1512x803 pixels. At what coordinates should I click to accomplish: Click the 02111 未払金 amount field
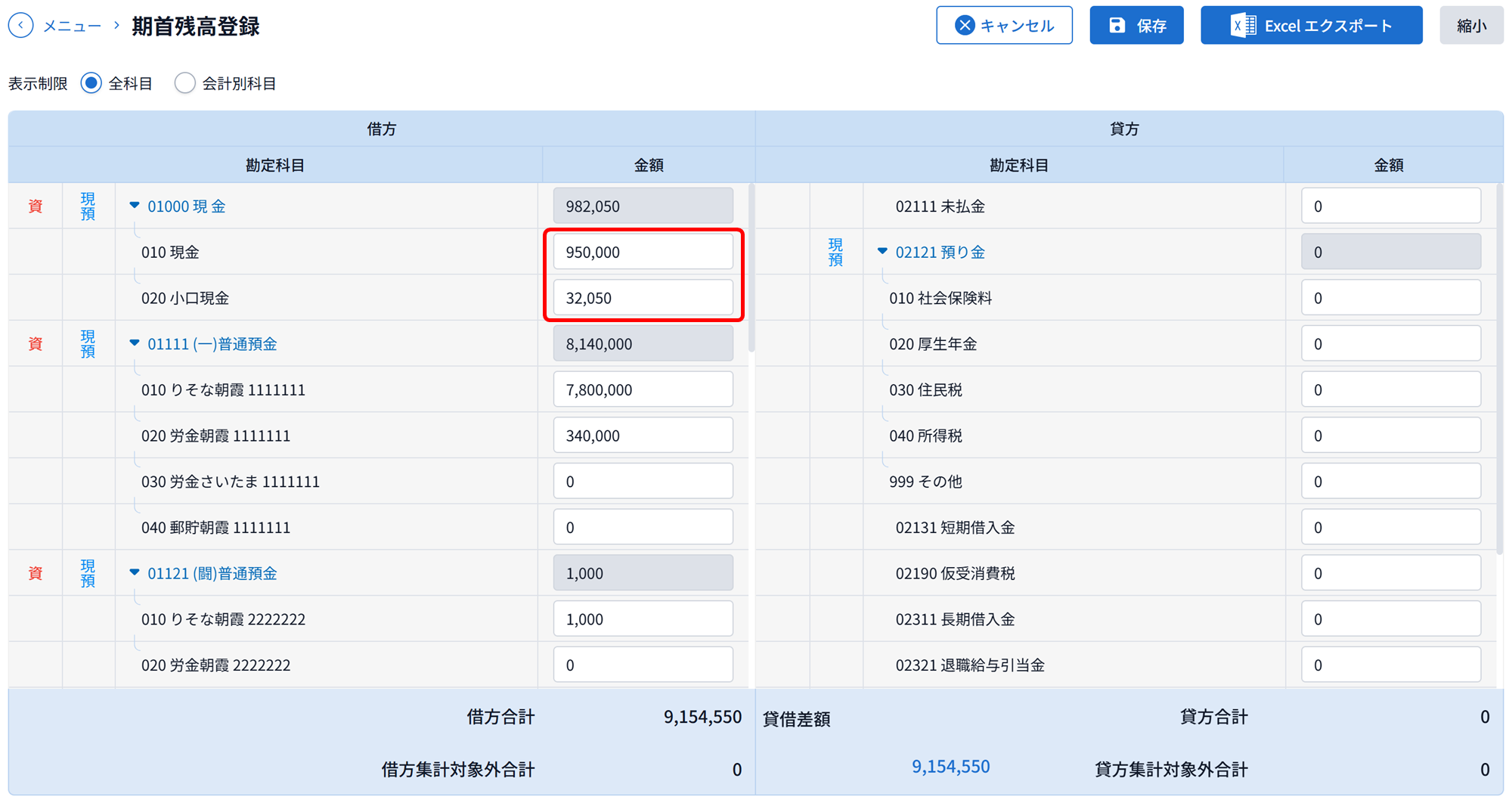tap(1390, 206)
